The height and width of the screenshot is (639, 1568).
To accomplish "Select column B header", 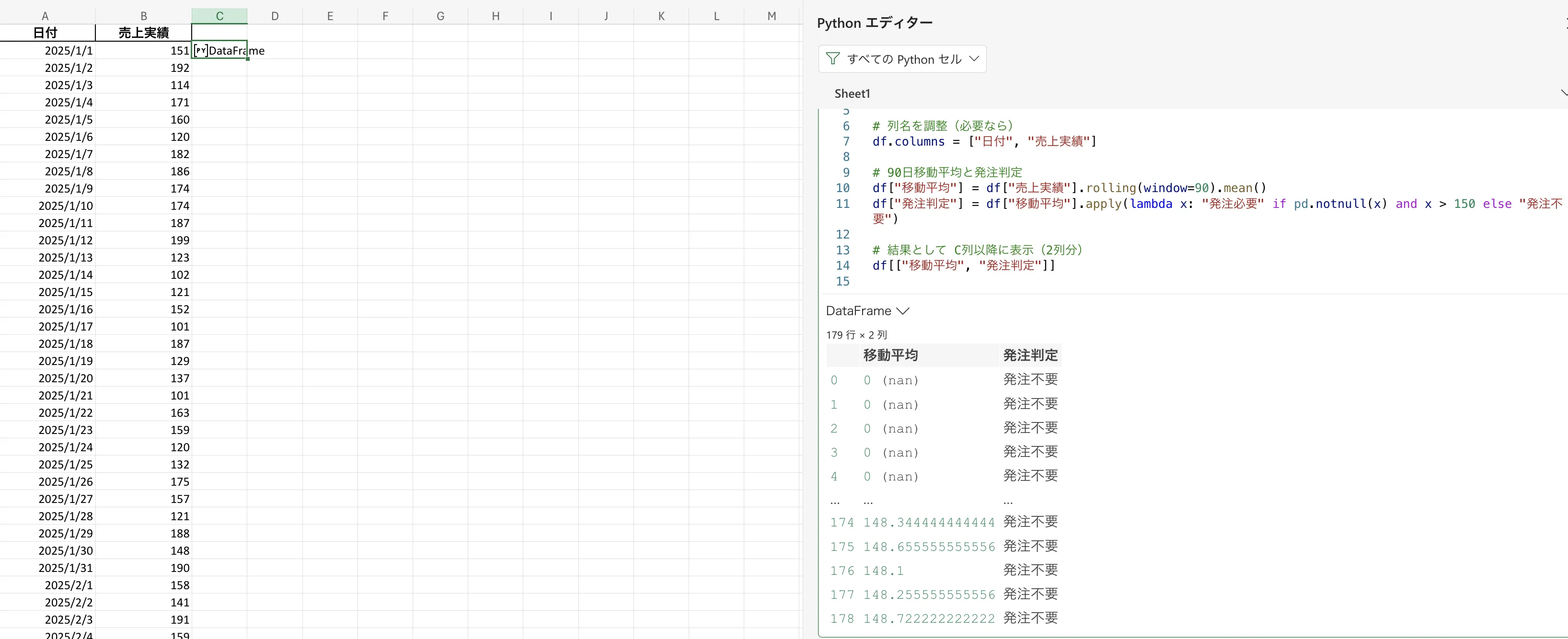I will pyautogui.click(x=144, y=16).
